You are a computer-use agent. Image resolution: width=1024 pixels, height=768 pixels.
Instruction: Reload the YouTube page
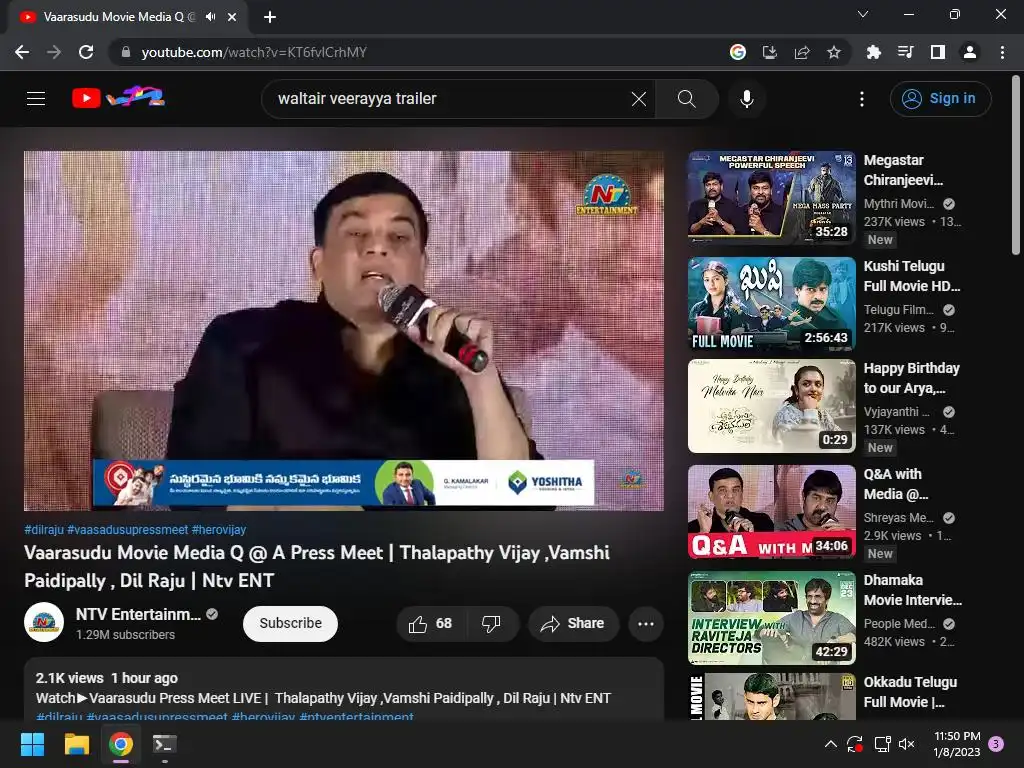point(86,52)
